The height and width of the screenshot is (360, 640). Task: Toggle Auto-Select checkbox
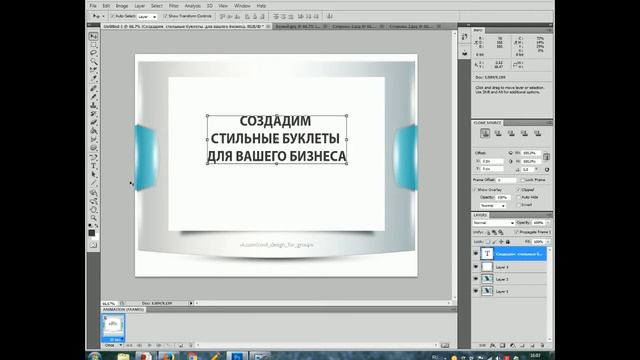pos(113,16)
